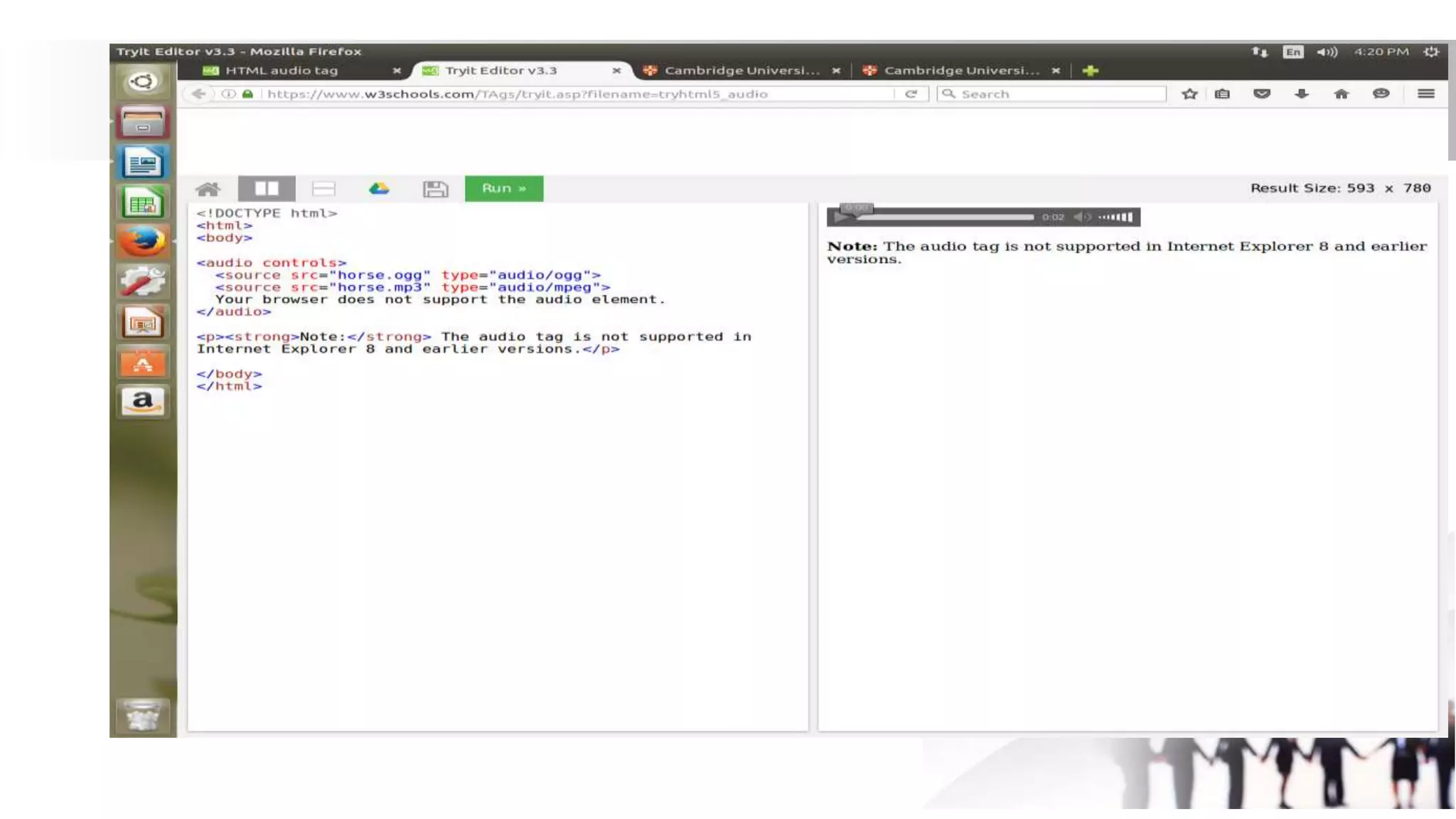Click the save code floppy icon
This screenshot has width=1456, height=819.
[x=435, y=188]
